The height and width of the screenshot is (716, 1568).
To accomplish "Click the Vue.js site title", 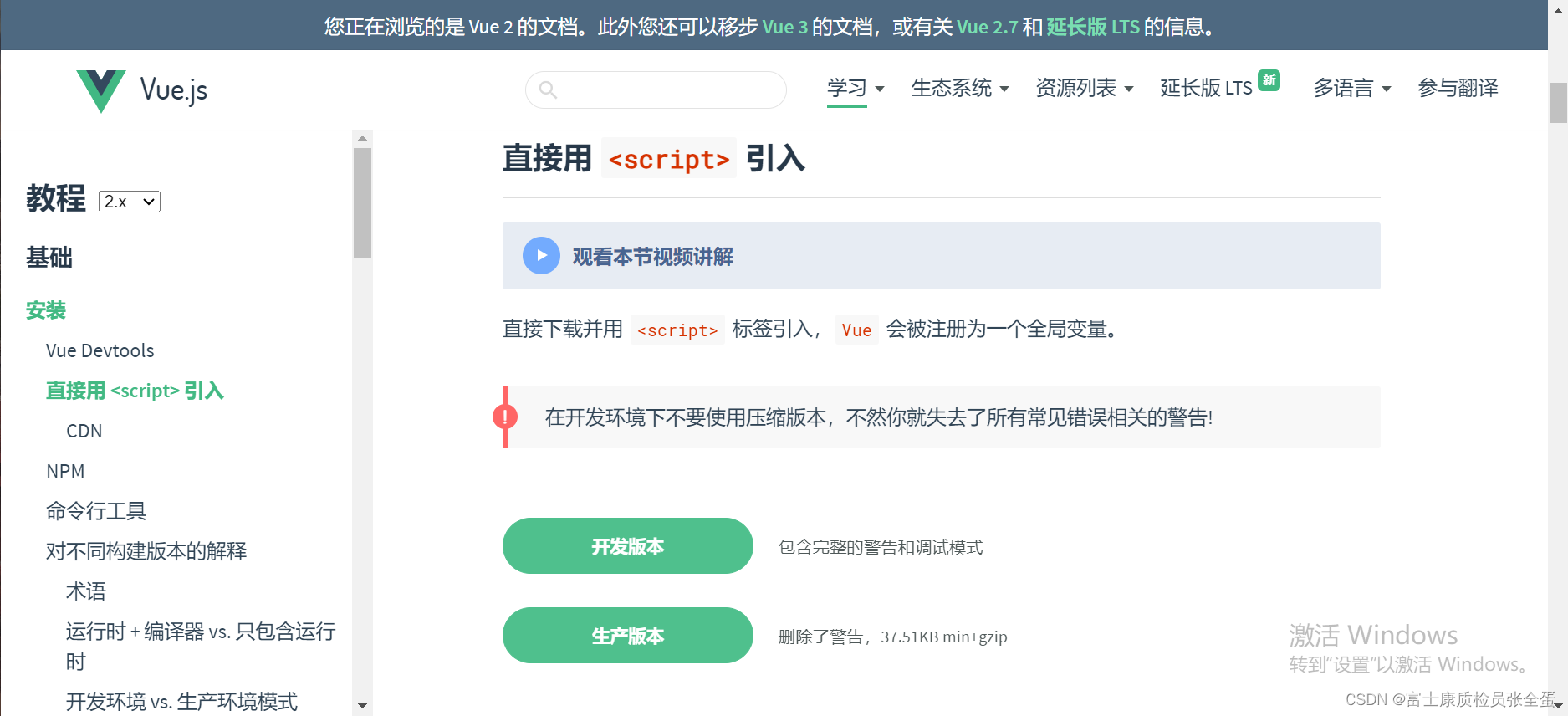I will [174, 89].
